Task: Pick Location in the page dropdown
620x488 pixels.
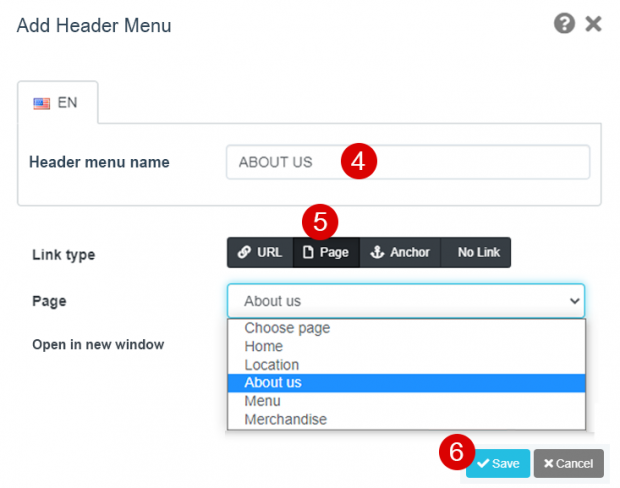Action: point(271,365)
